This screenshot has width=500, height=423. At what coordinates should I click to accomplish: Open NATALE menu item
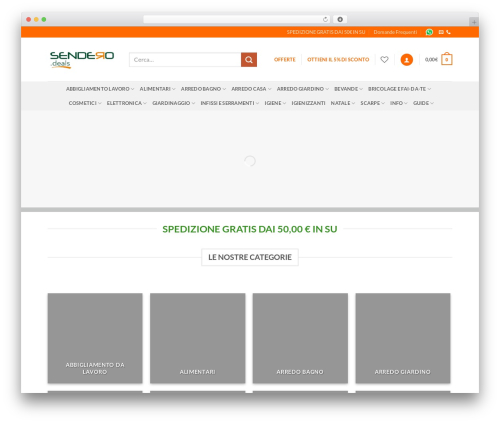[343, 103]
